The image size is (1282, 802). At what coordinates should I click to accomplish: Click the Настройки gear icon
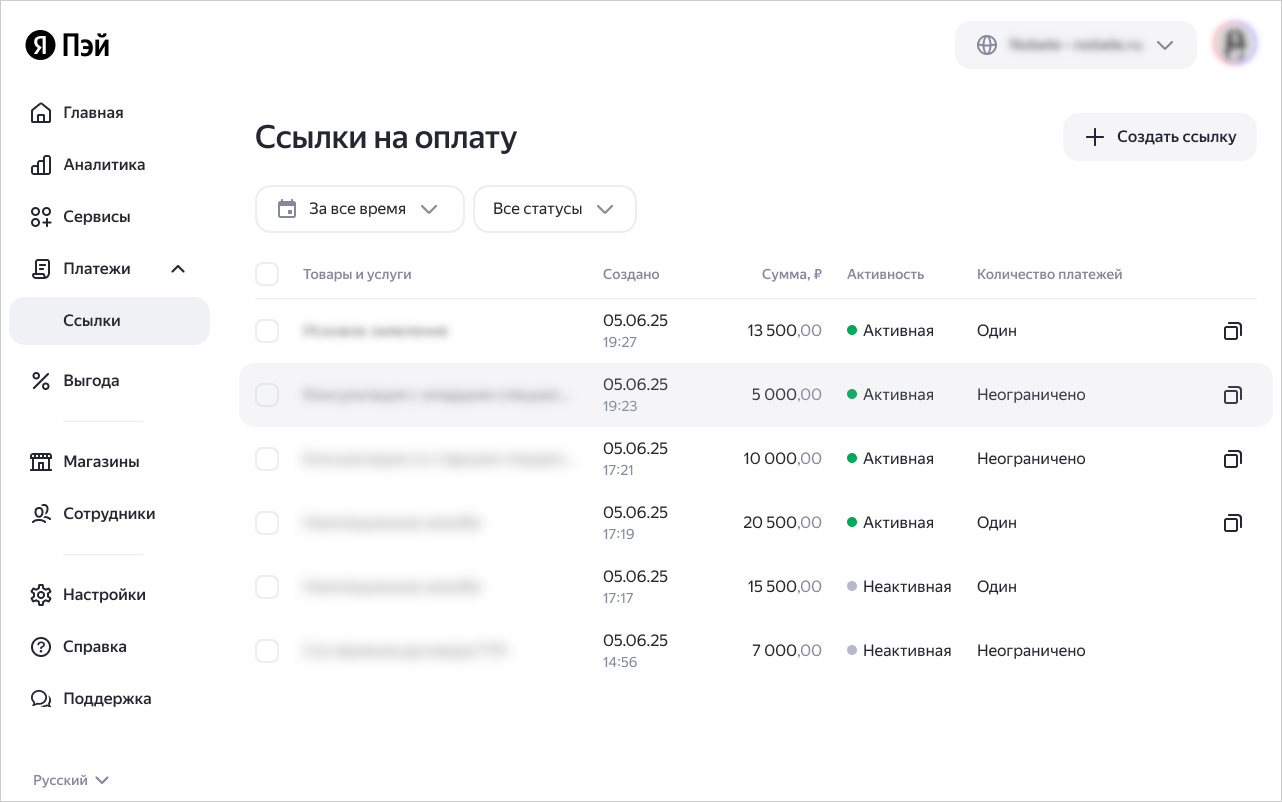[x=41, y=595]
